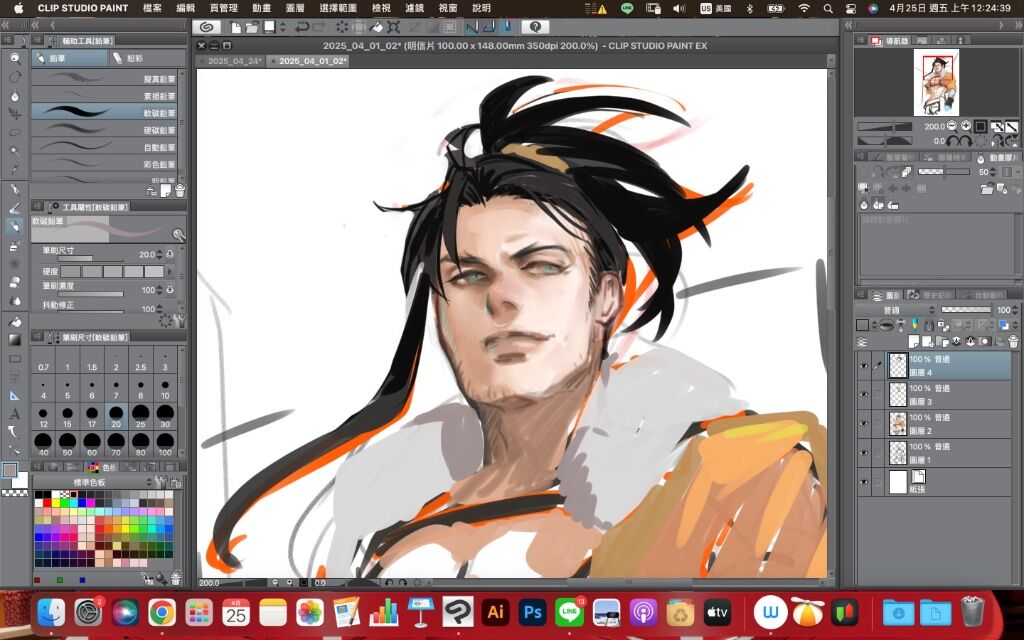The height and width of the screenshot is (640, 1024).
Task: Toggle snap to special ruler
Action: 488,27
